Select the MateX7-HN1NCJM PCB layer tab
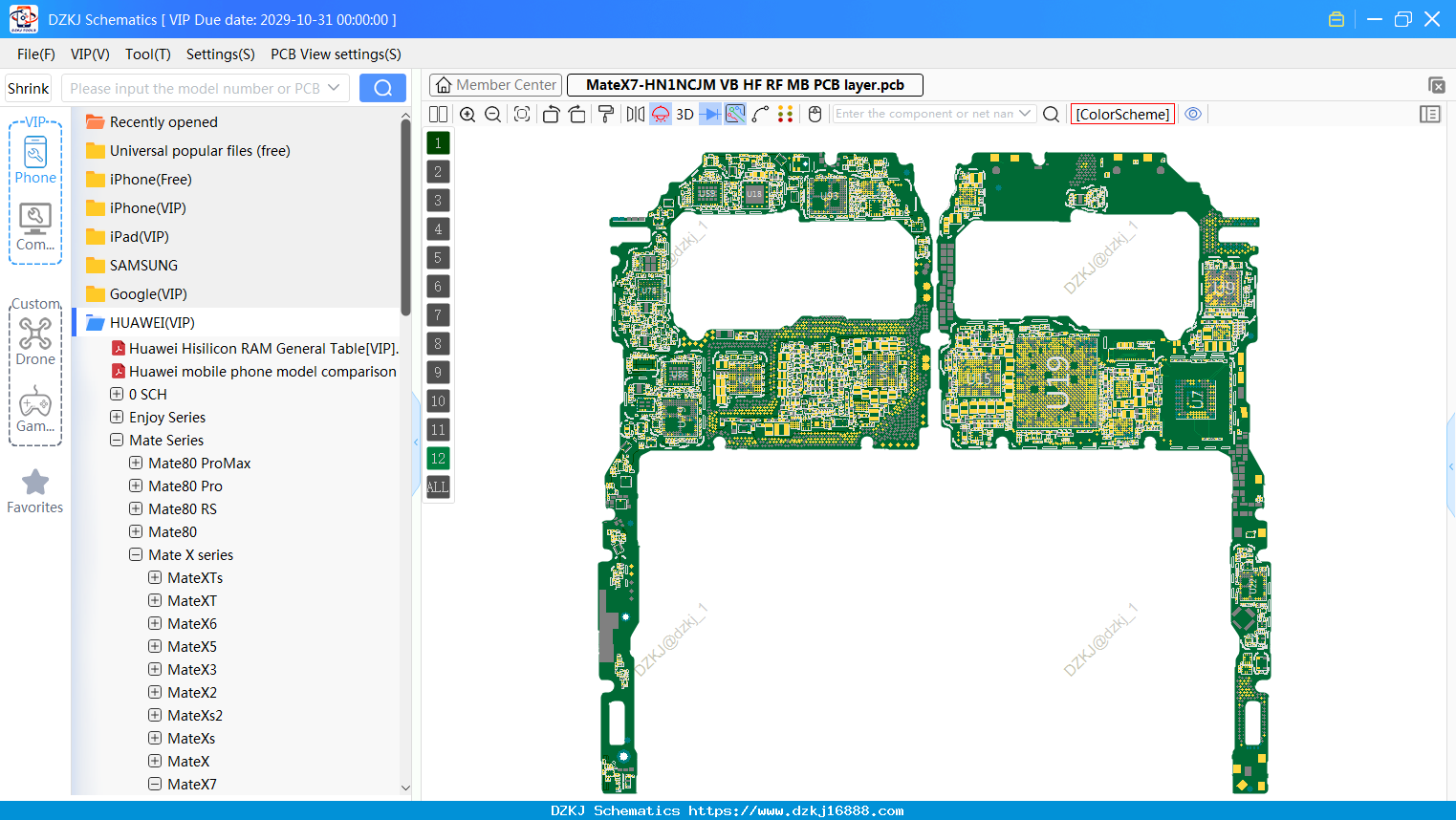 tap(745, 85)
